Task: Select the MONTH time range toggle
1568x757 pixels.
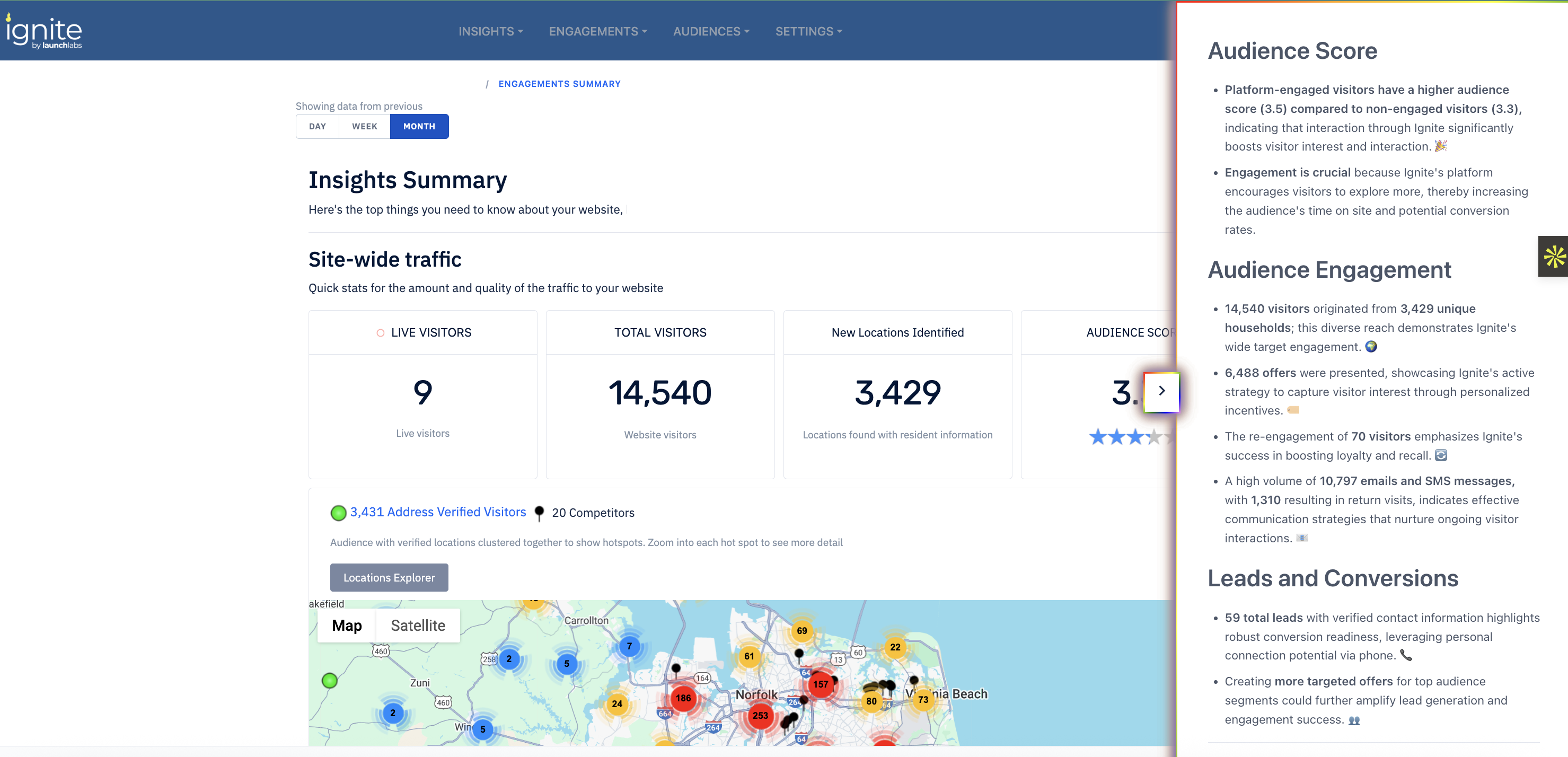Action: tap(419, 127)
